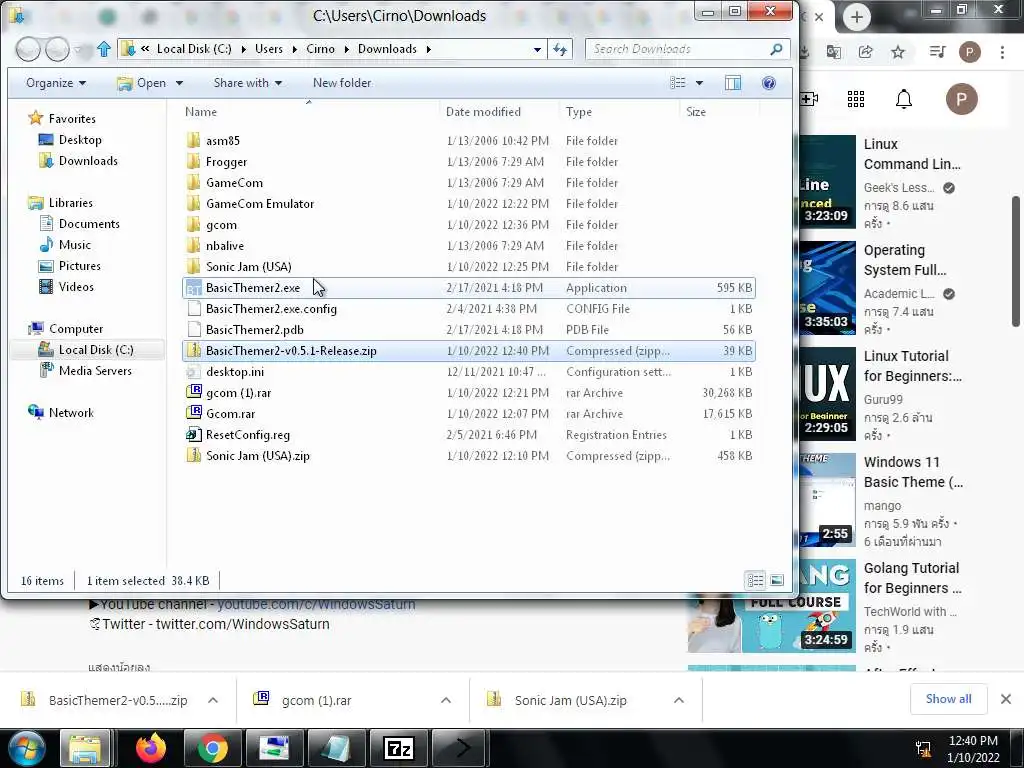Open address bar history dropdown
The image size is (1024, 768).
point(537,49)
